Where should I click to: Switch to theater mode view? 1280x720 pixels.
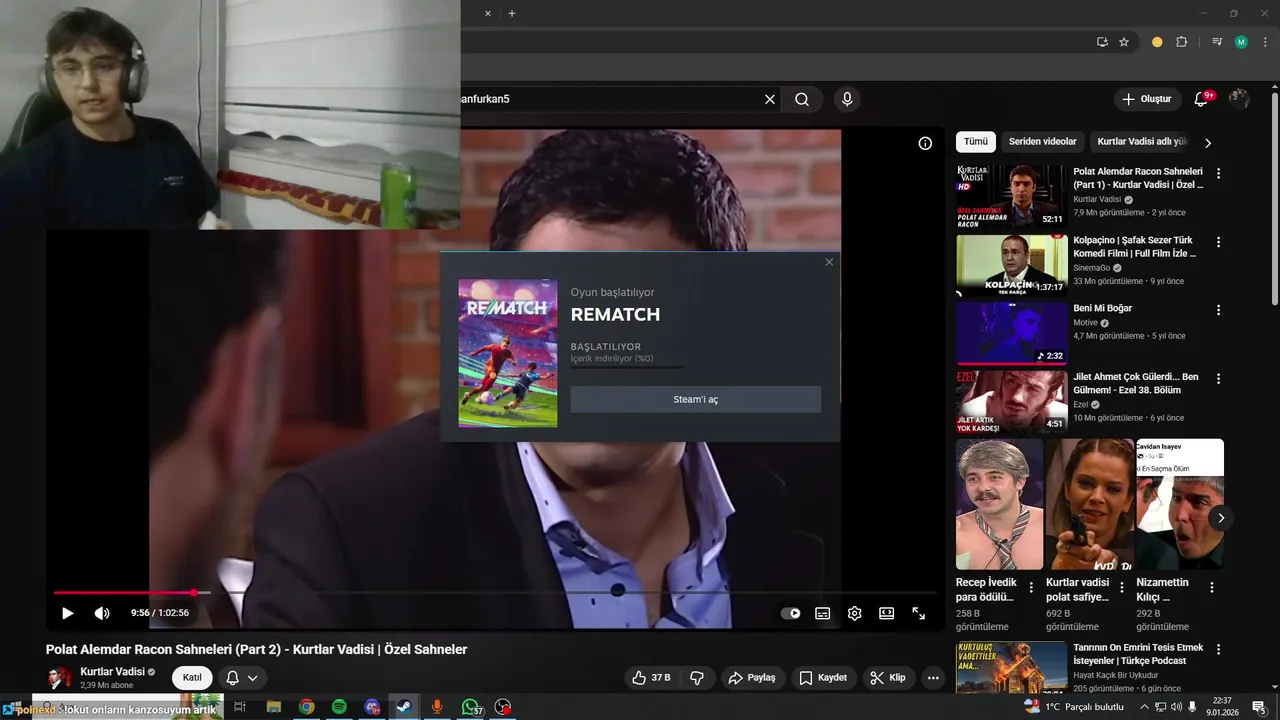coord(886,613)
